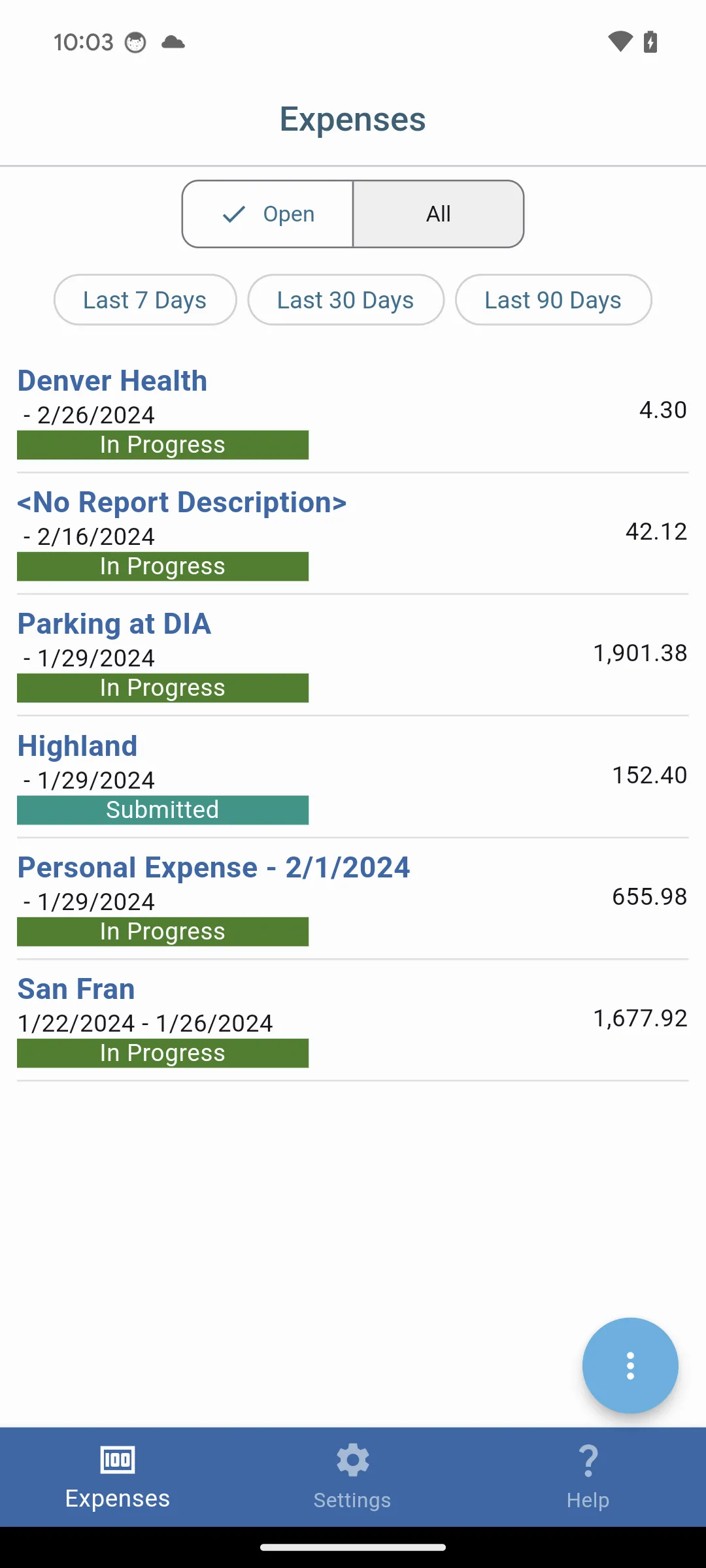Tap the Wi-Fi status icon

click(620, 42)
